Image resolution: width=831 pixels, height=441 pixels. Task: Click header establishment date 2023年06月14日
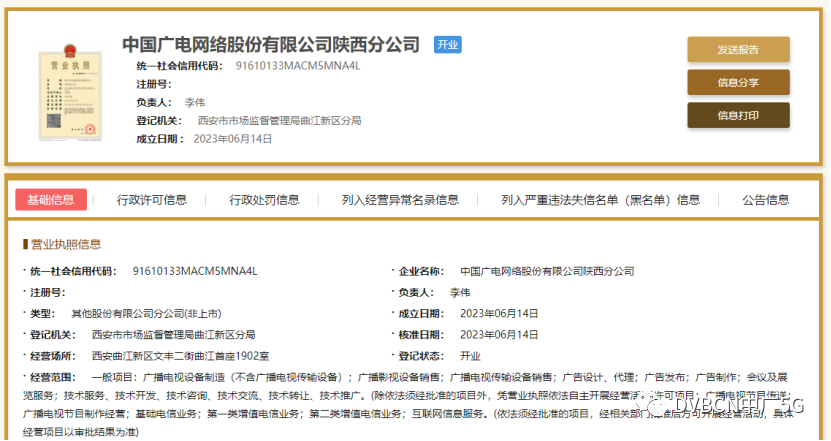[233, 139]
